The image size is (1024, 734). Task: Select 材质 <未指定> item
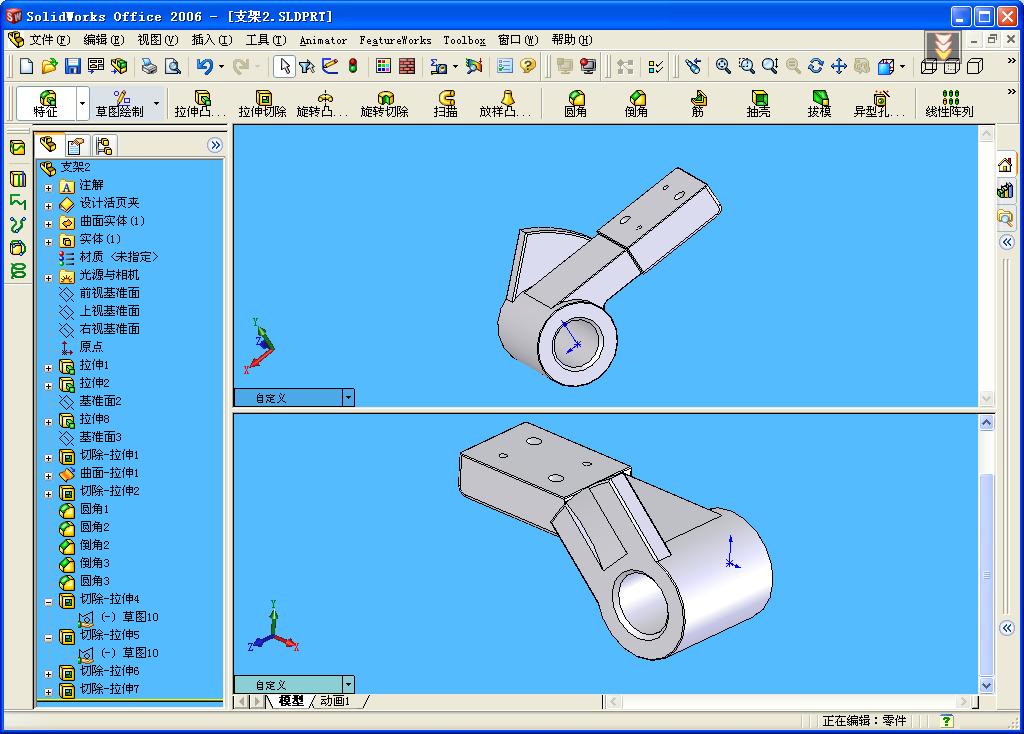point(118,257)
